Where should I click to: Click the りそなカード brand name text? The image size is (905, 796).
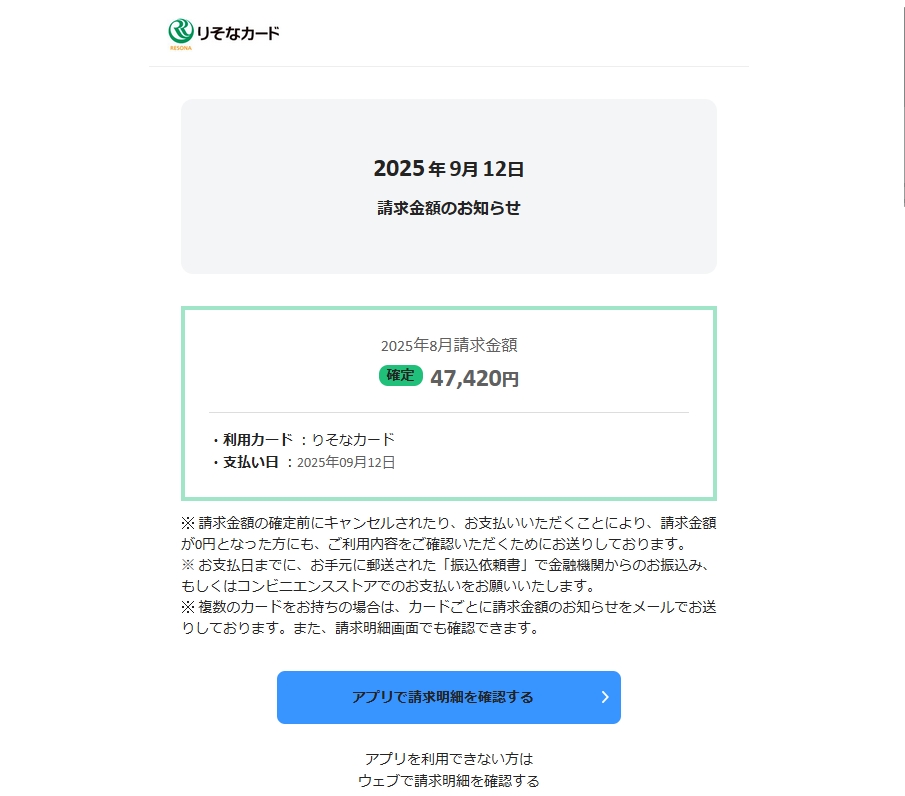[238, 33]
